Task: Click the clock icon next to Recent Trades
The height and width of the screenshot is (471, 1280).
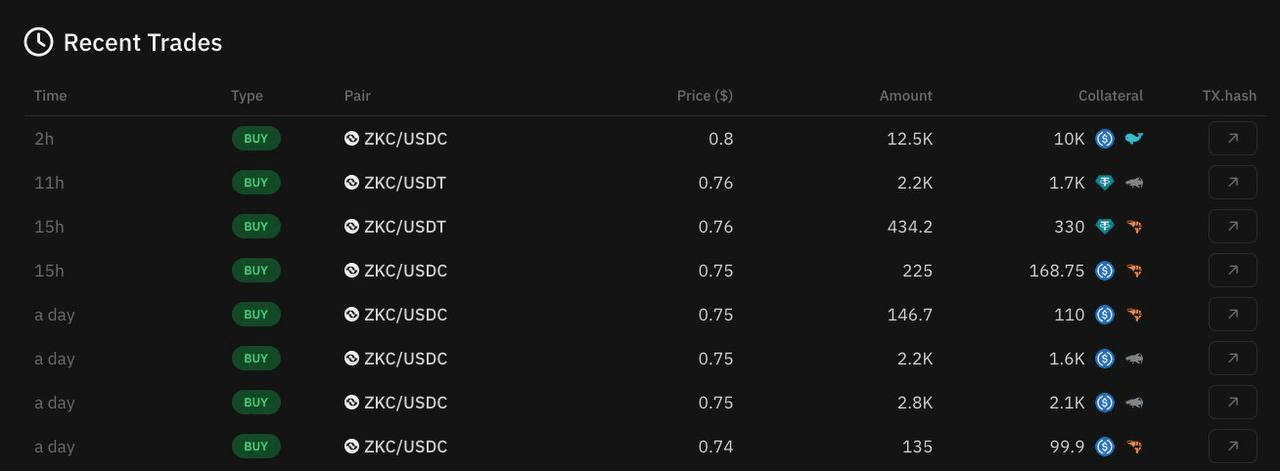Action: click(38, 42)
